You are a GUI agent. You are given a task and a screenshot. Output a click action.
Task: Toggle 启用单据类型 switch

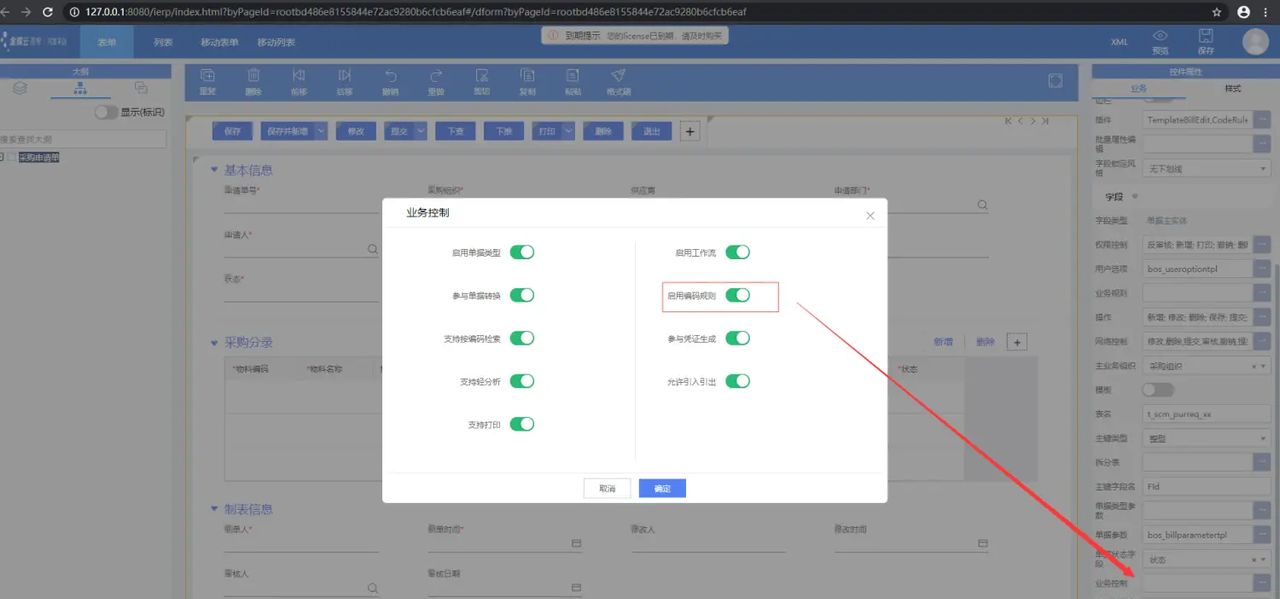(522, 252)
